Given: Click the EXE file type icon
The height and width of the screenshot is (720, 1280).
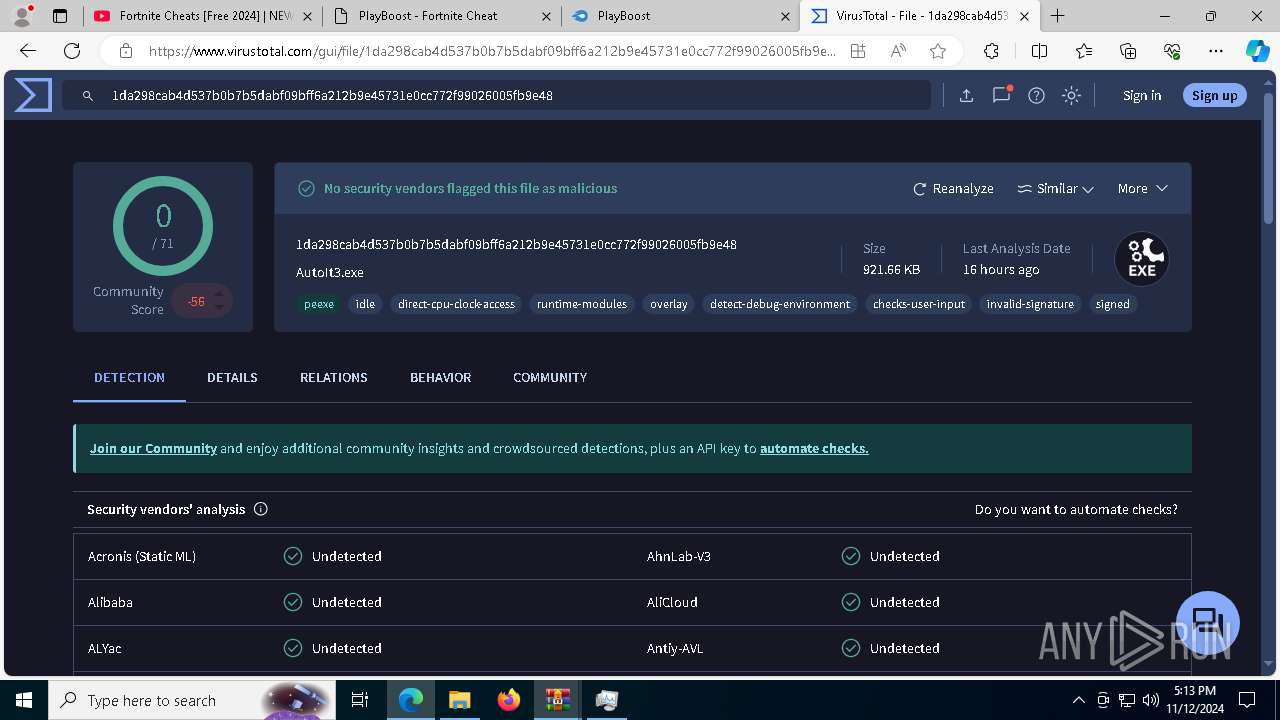Looking at the screenshot, I should click(1142, 259).
